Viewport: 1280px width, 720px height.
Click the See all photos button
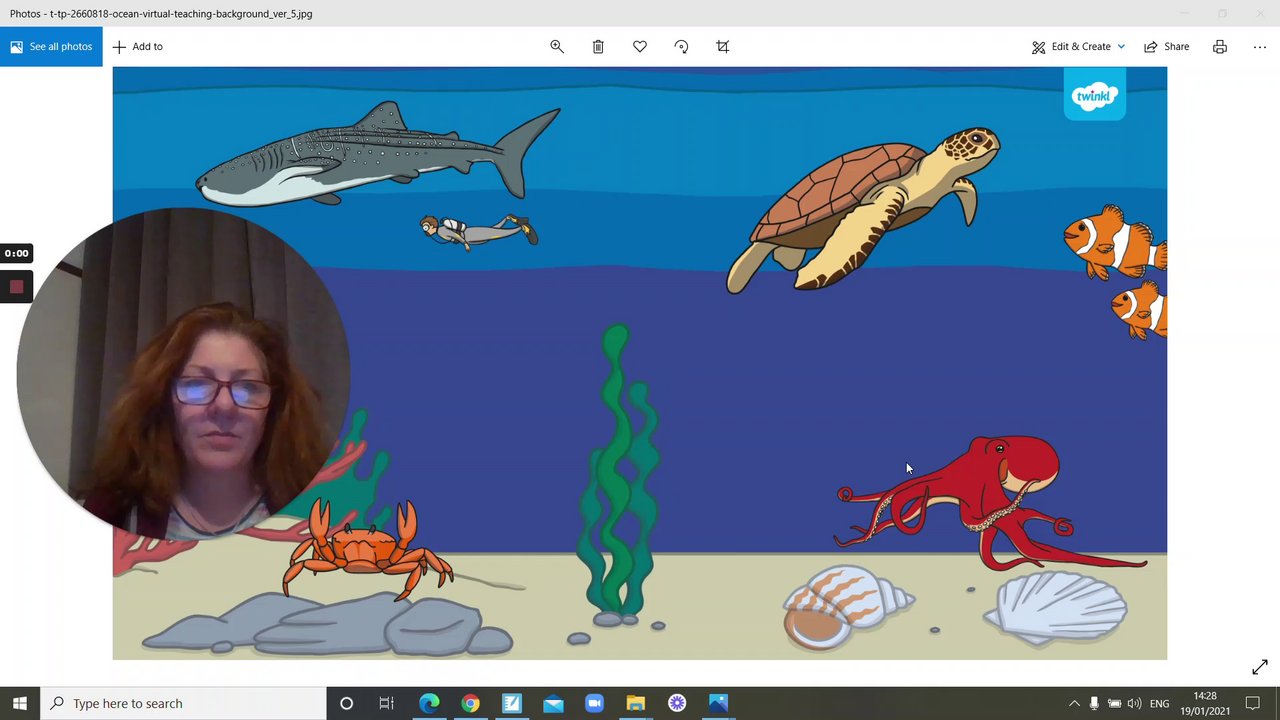51,47
